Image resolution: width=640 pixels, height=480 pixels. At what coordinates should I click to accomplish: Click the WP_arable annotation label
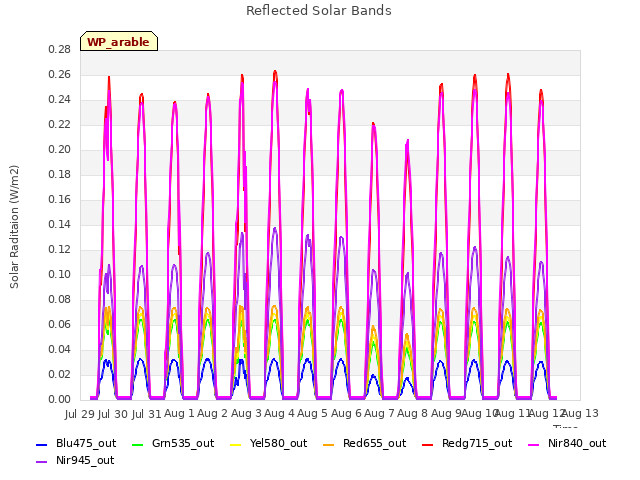118,42
